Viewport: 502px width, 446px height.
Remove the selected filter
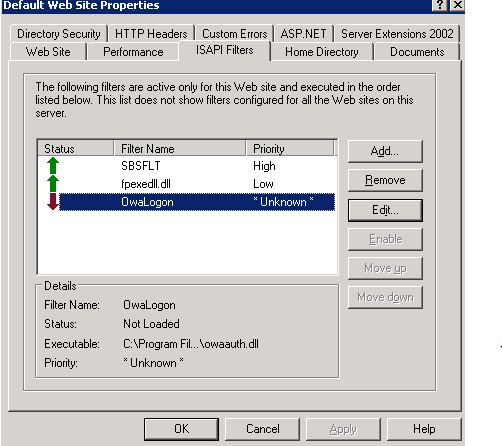pos(385,180)
